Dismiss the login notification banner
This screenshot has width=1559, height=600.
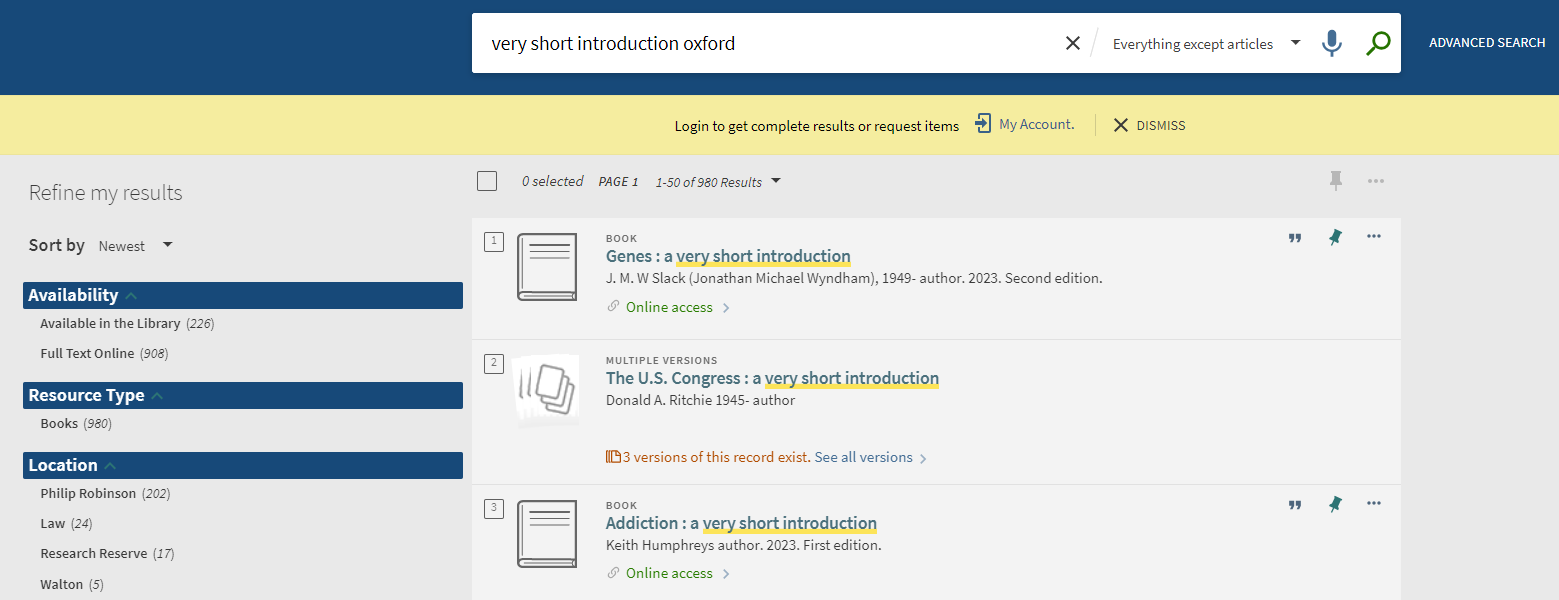pyautogui.click(x=1148, y=125)
